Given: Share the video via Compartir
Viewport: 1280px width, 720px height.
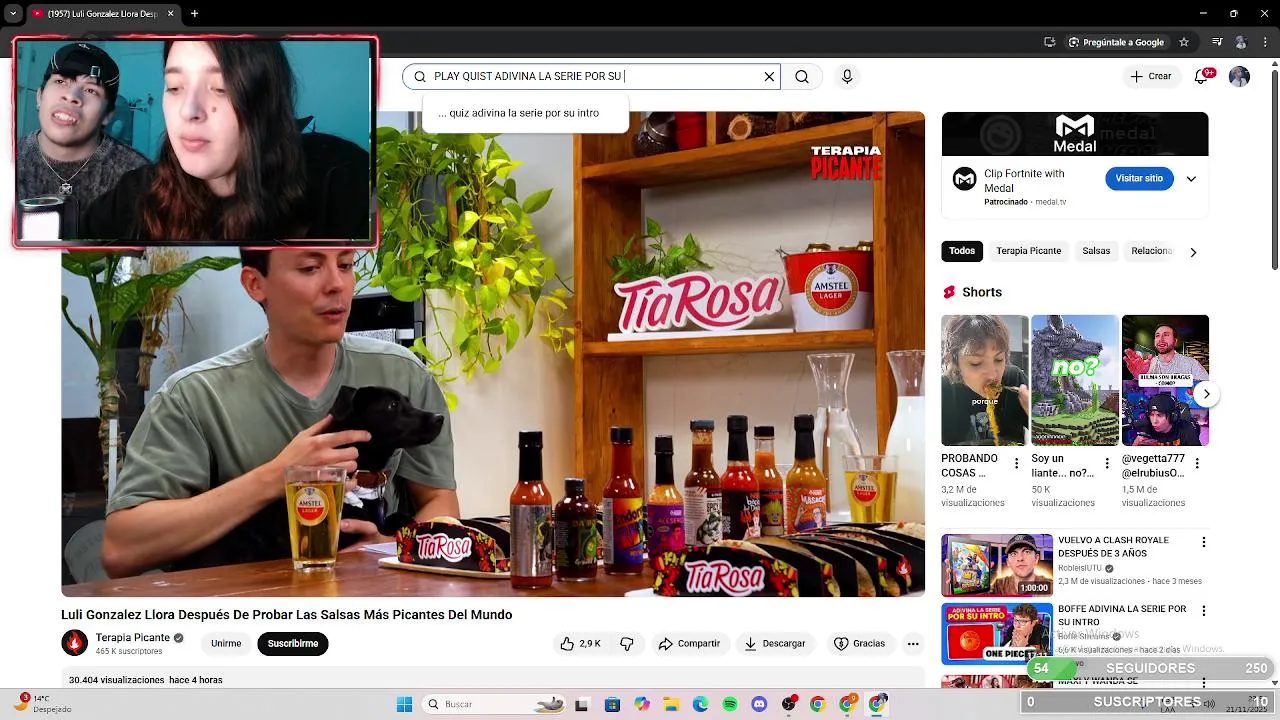Looking at the screenshot, I should 689,644.
